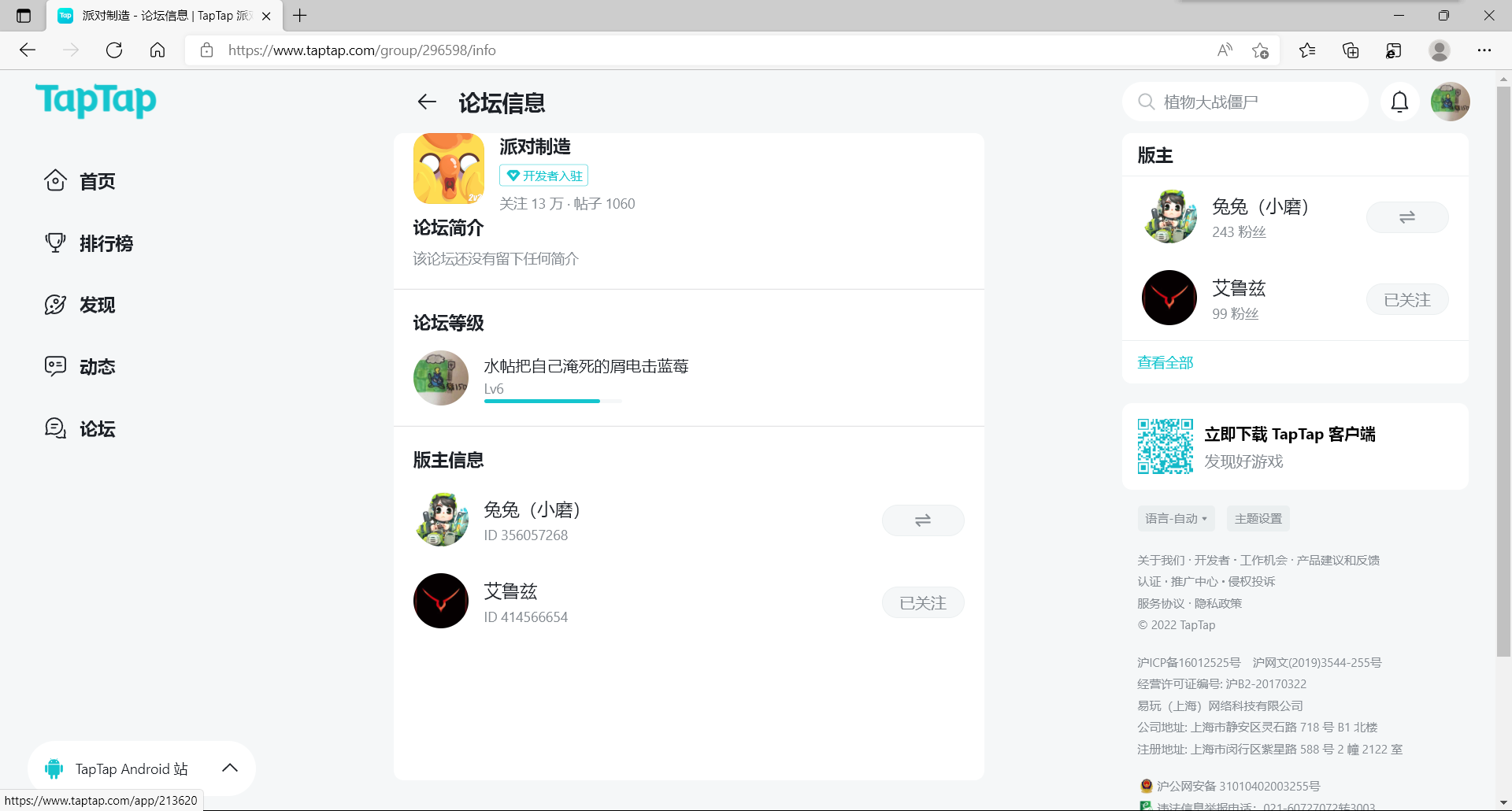Click the 开发者入驻 badge
This screenshot has height=811, width=1512.
(544, 176)
